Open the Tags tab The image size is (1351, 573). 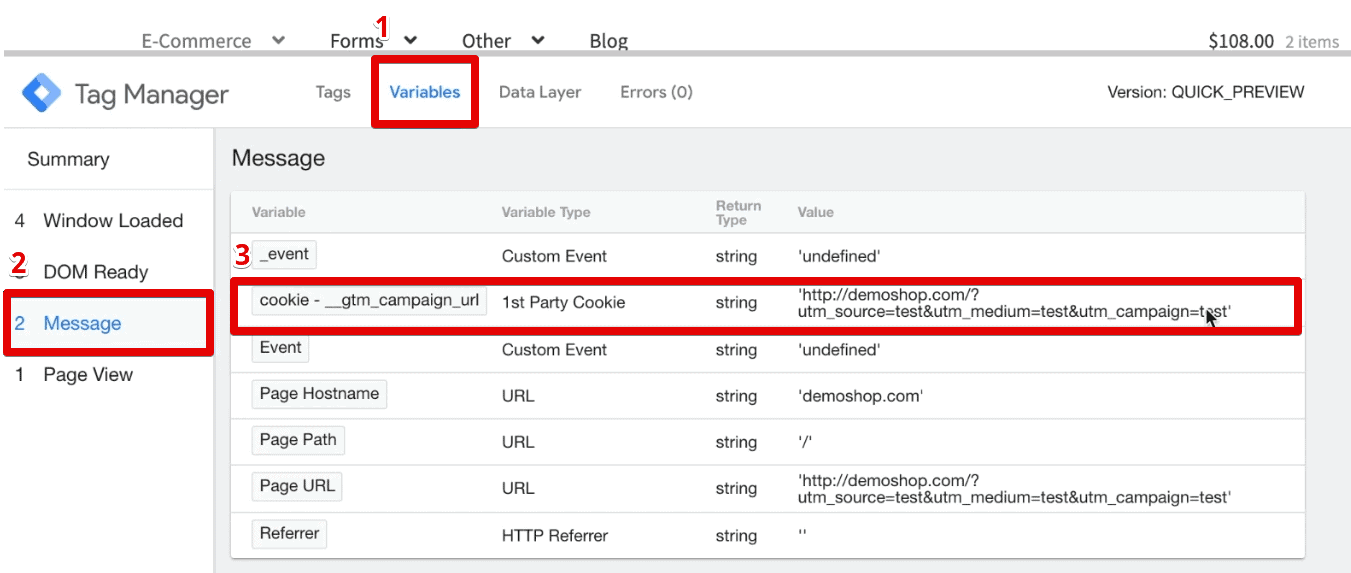[x=333, y=92]
